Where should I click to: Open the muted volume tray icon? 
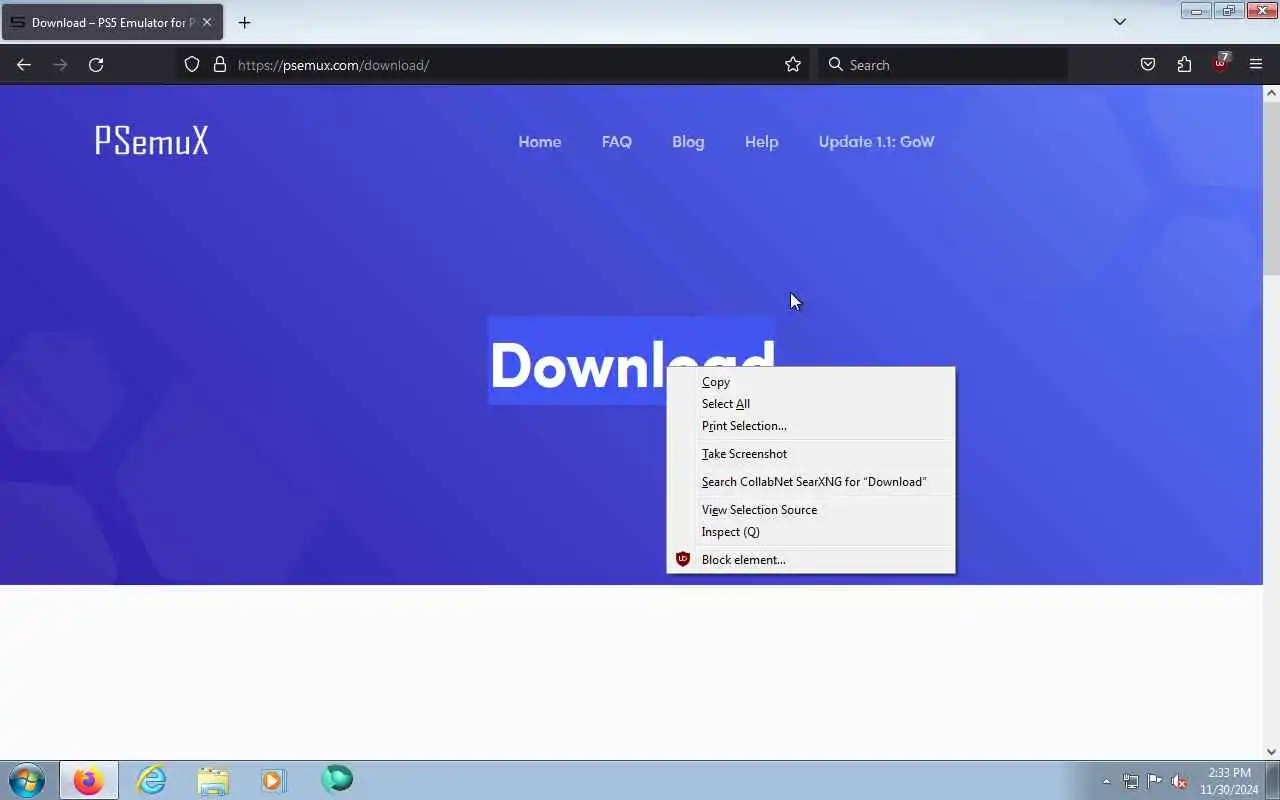[x=1179, y=782]
